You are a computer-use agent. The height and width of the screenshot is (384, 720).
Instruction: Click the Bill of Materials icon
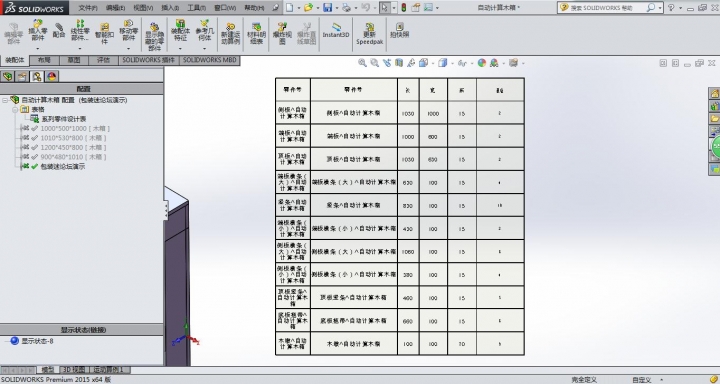[x=256, y=34]
